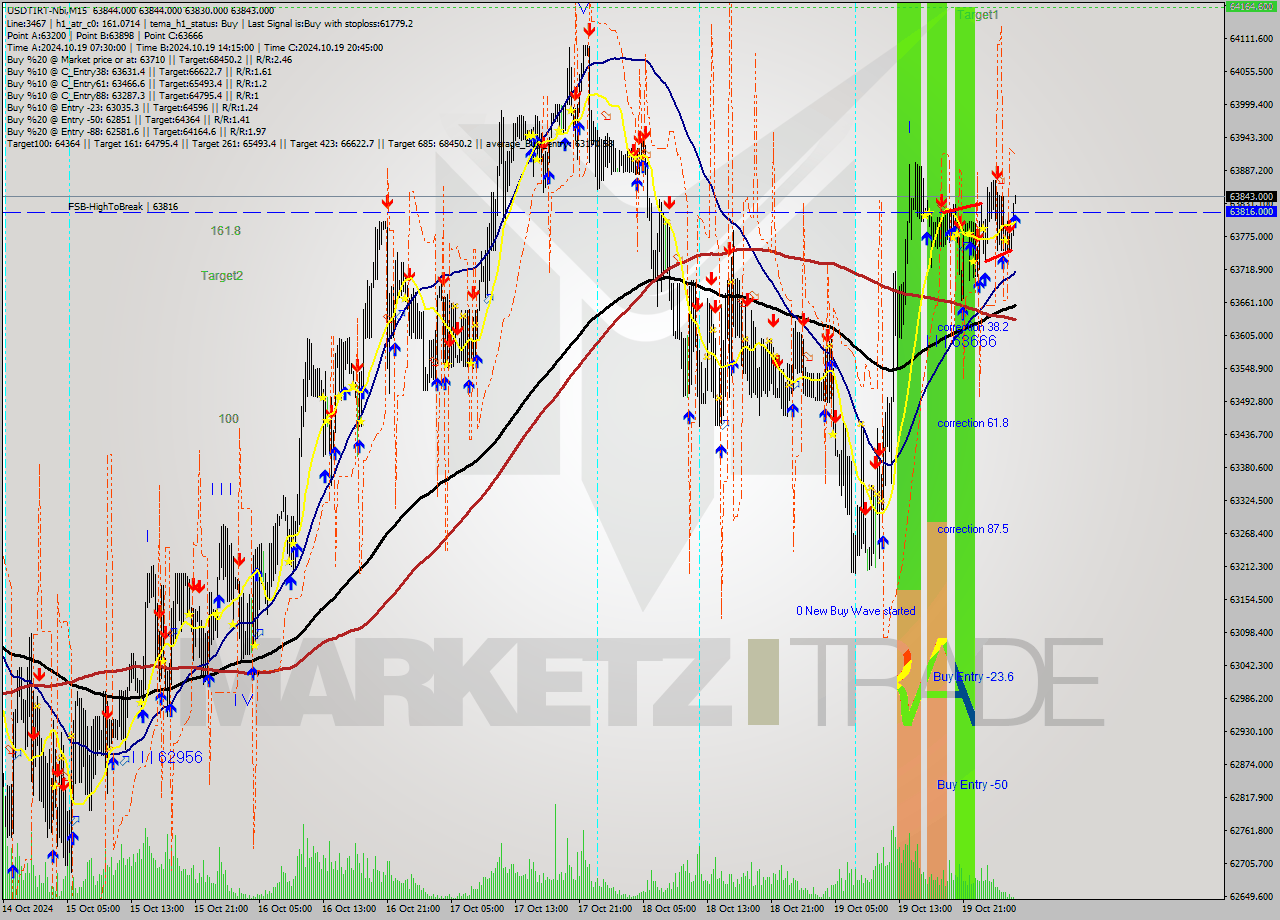
Task: Click the 16 Oct 21:00 time label
Action: pyautogui.click(x=411, y=909)
